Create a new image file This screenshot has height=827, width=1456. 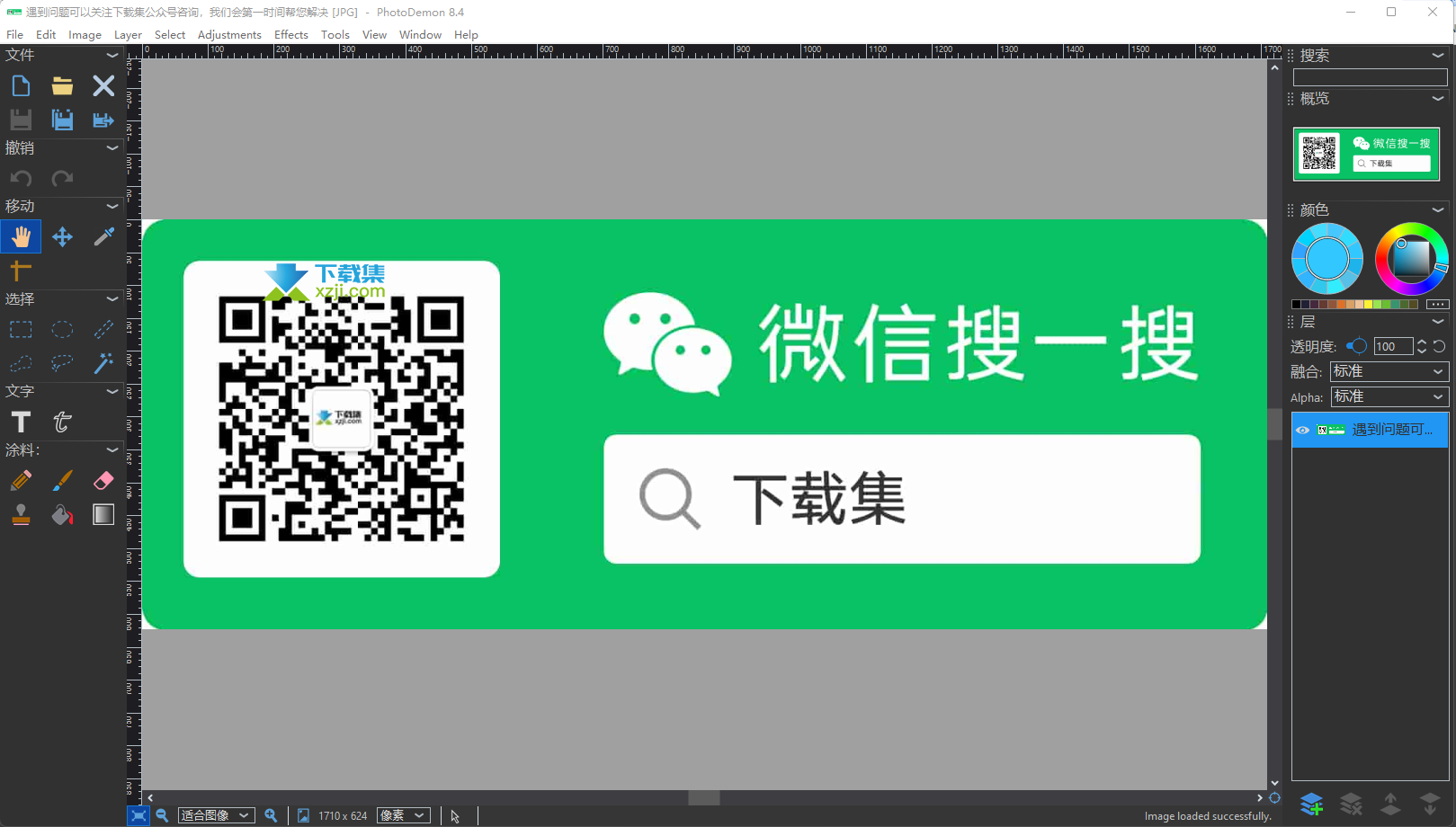[21, 85]
